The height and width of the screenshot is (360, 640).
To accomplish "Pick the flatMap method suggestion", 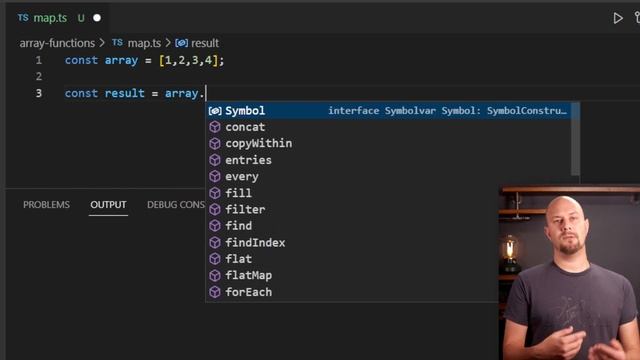I will [352, 275].
